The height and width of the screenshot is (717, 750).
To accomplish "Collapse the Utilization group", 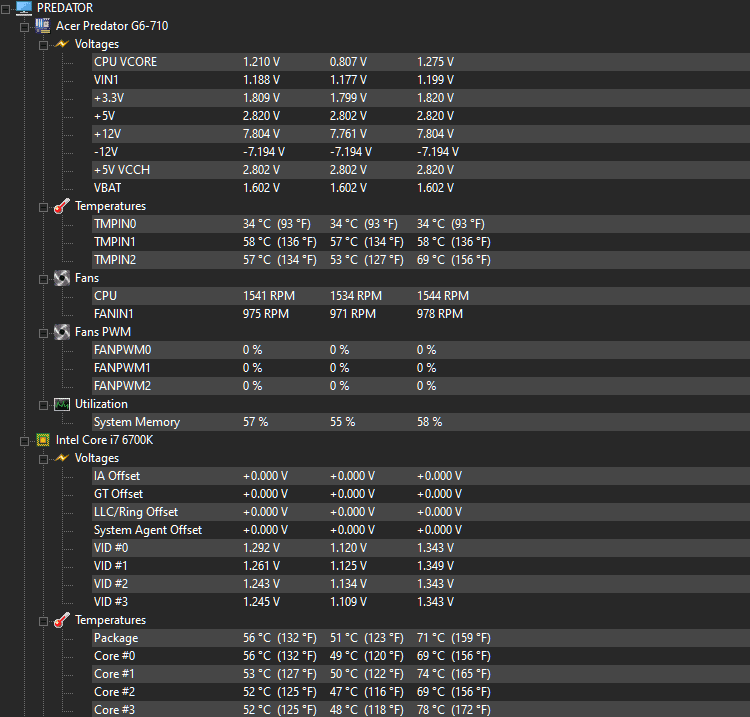I will click(44, 406).
